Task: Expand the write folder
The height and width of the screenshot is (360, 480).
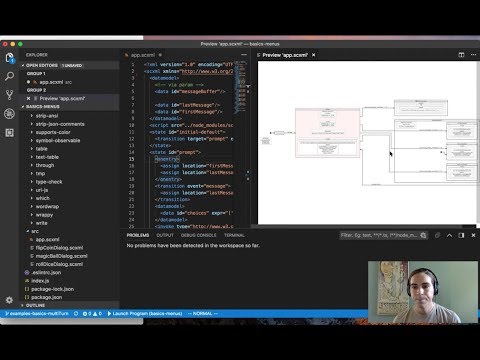Action: (x=42, y=223)
